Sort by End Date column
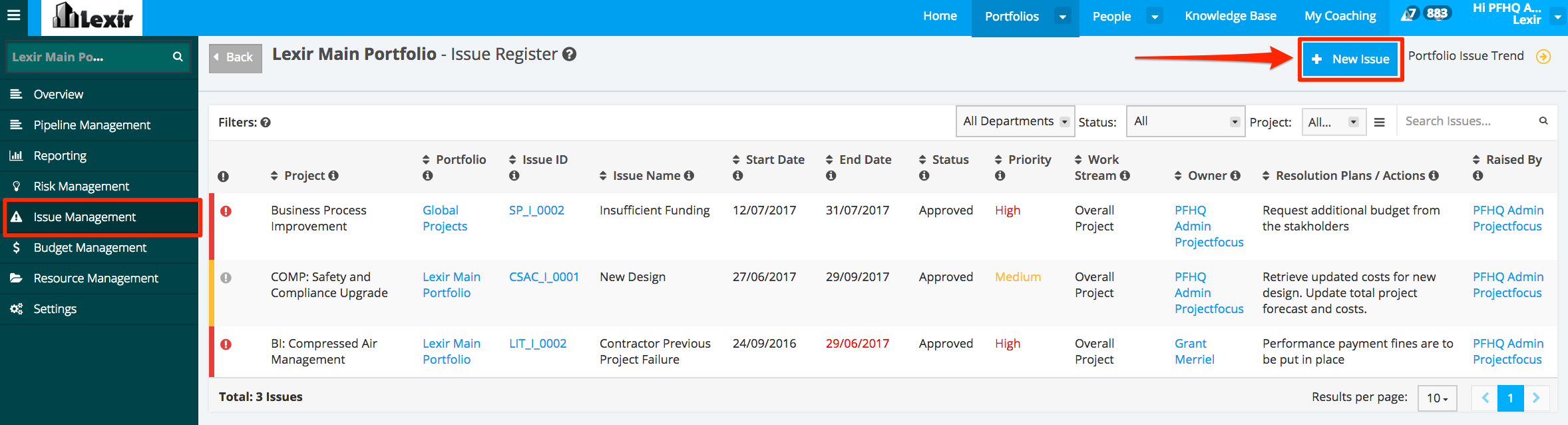 tap(829, 160)
